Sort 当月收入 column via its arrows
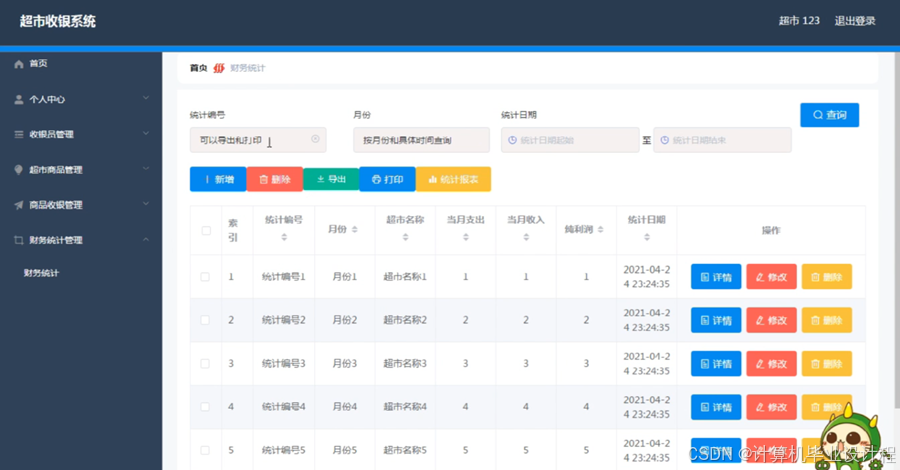 click(526, 237)
